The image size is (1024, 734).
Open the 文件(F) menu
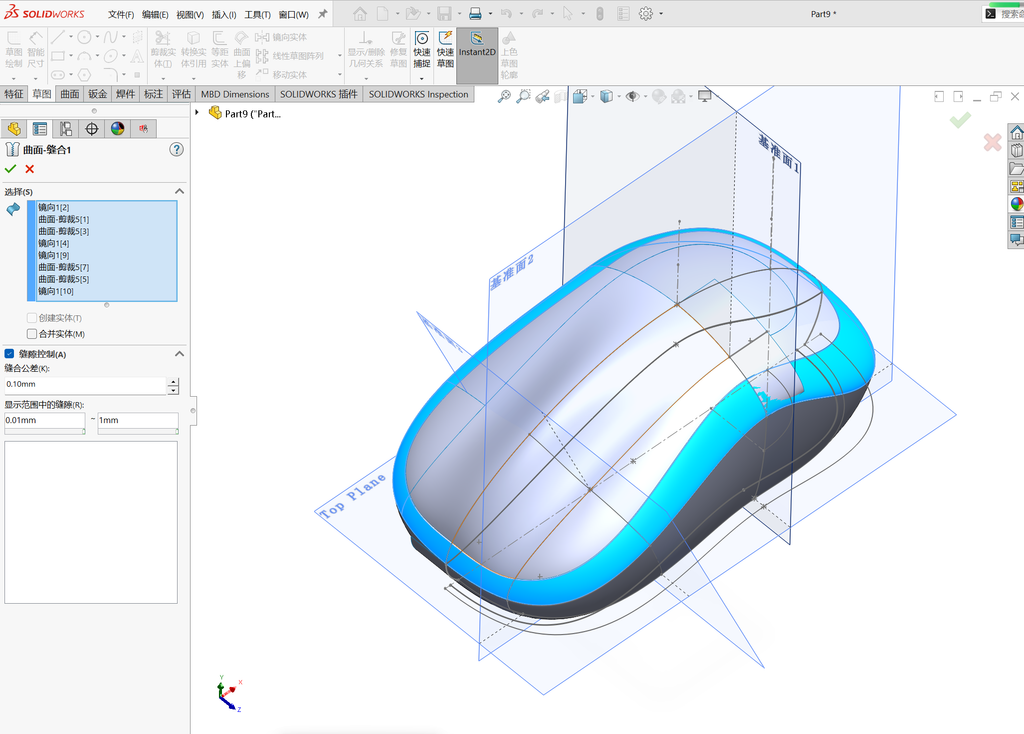coord(121,14)
